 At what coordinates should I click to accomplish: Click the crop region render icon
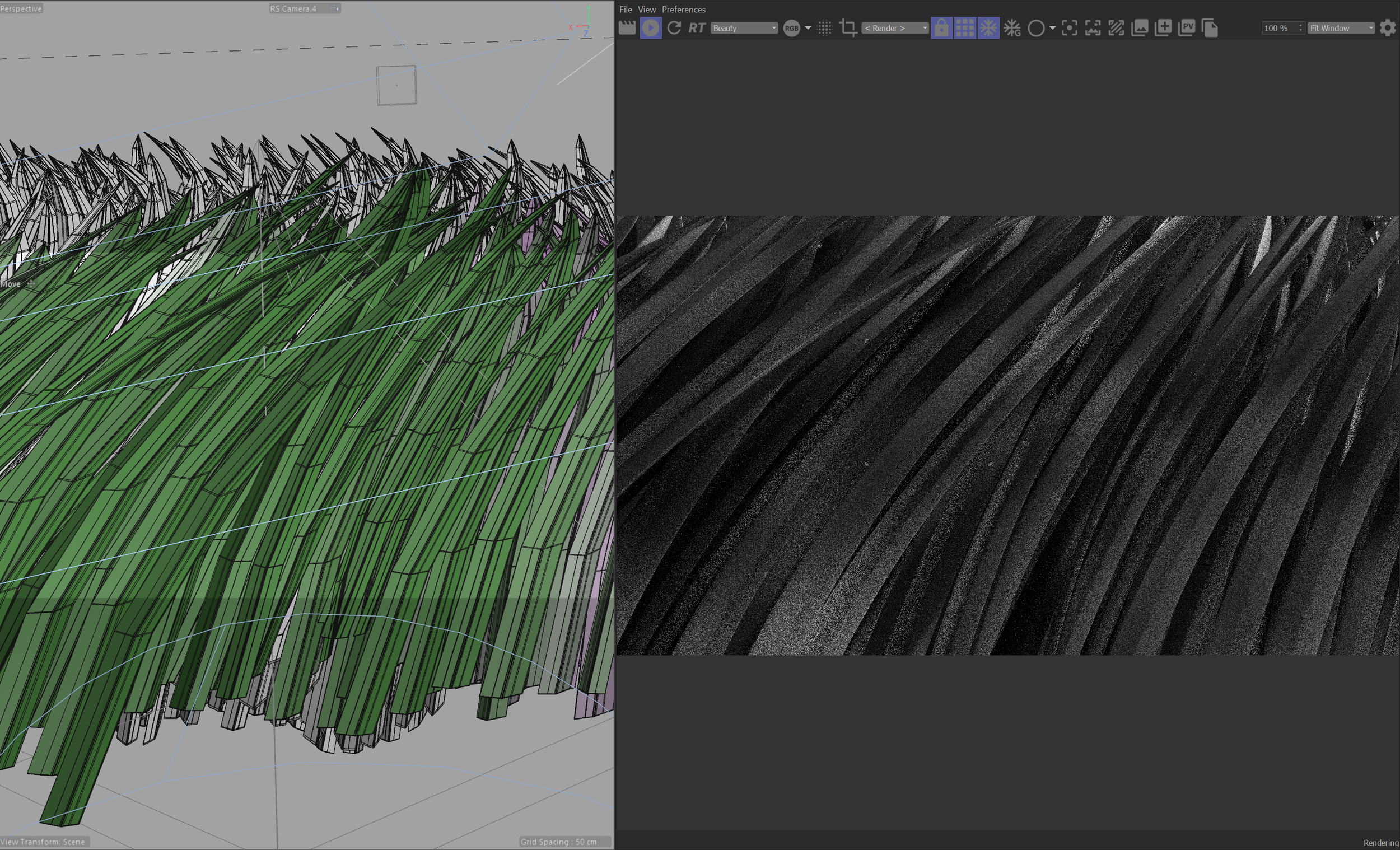coord(848,28)
